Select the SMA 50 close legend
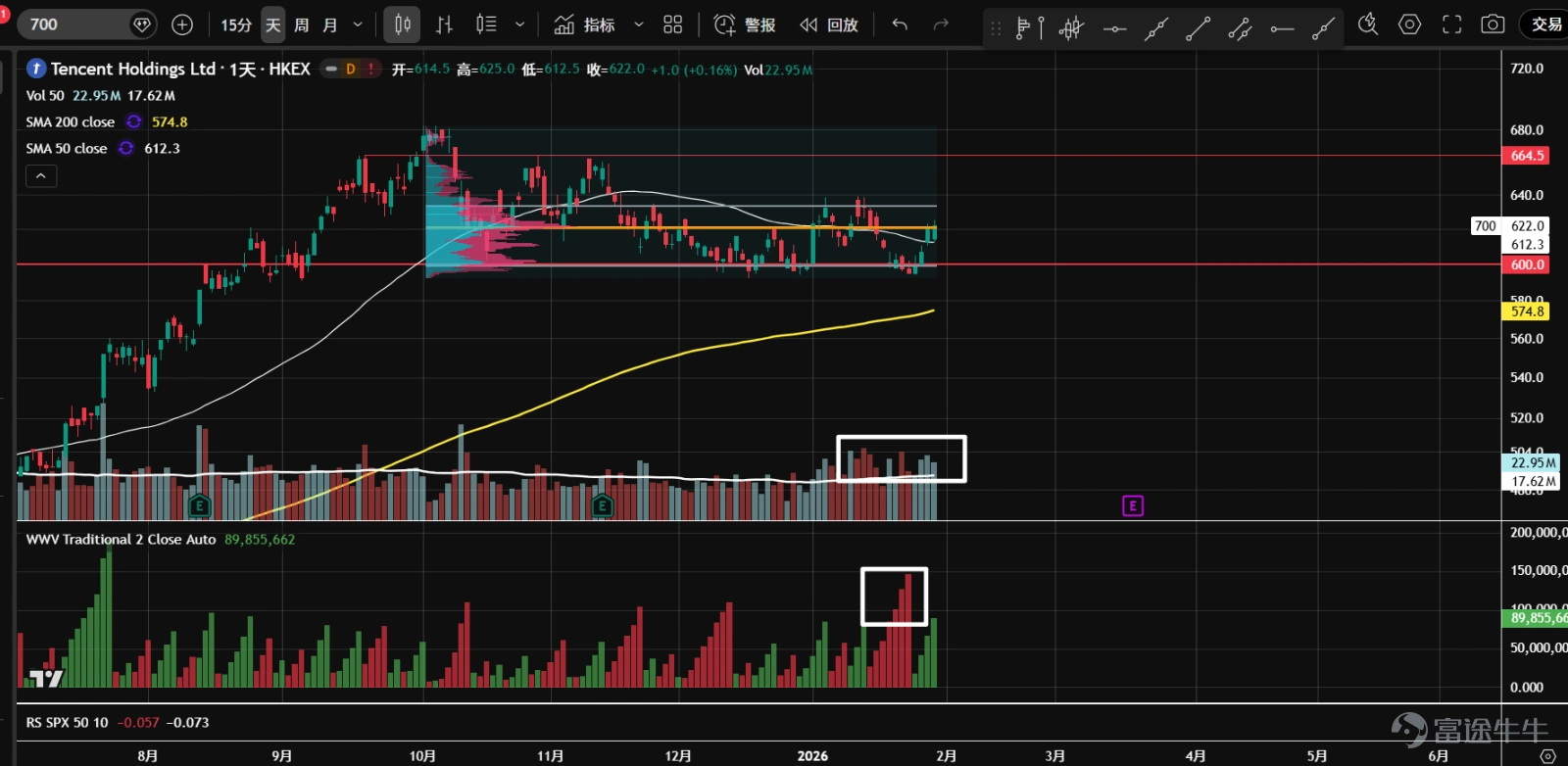 coord(67,149)
